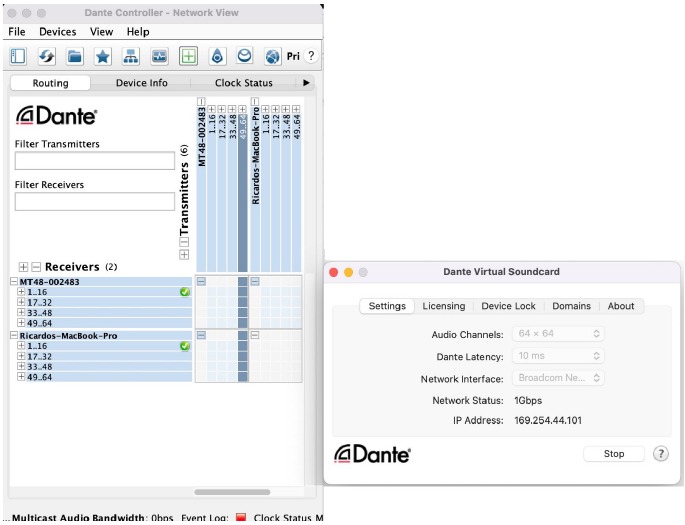Click the Filter Transmitters input field

[95, 161]
